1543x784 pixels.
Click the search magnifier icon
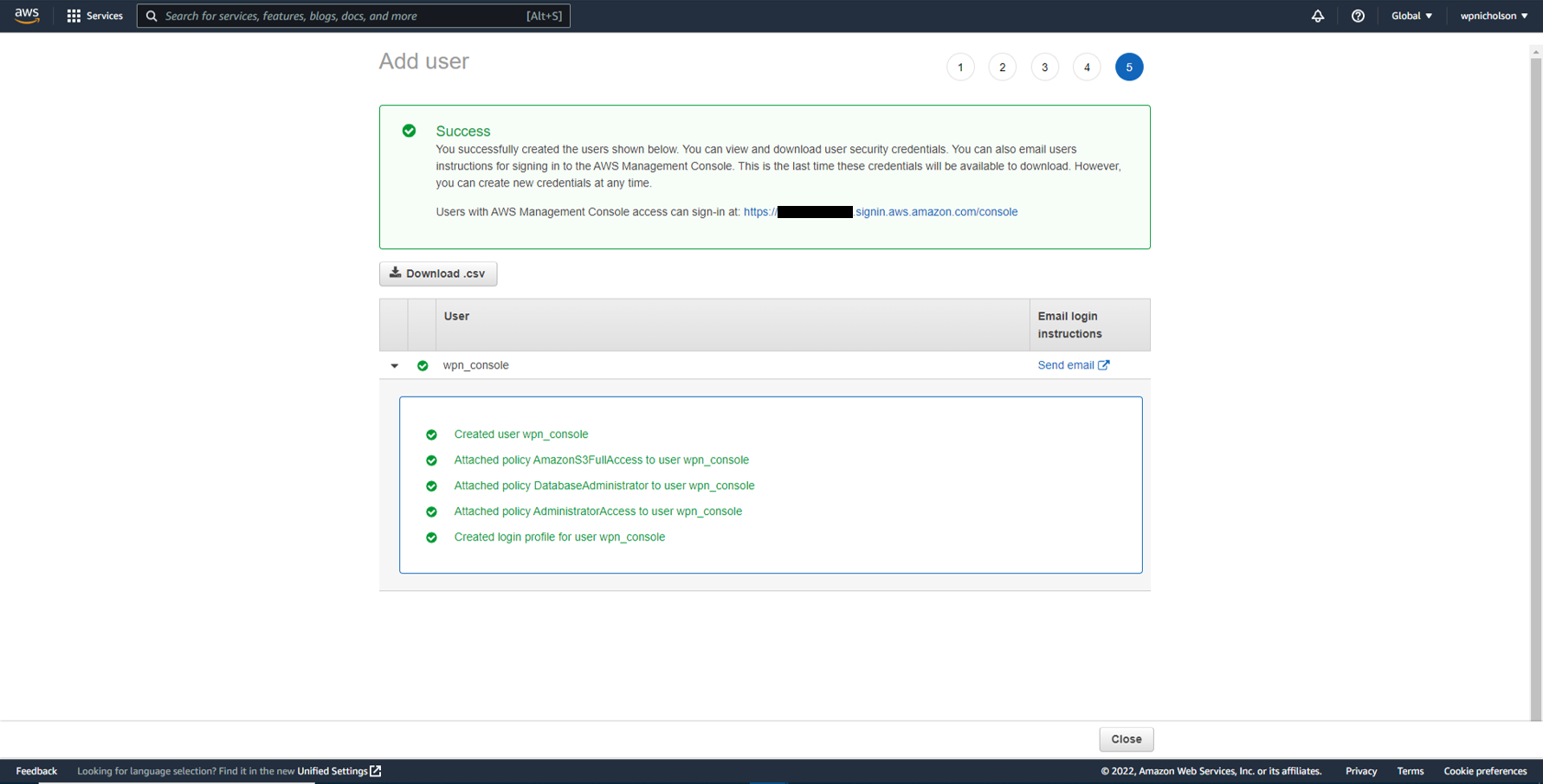click(152, 16)
